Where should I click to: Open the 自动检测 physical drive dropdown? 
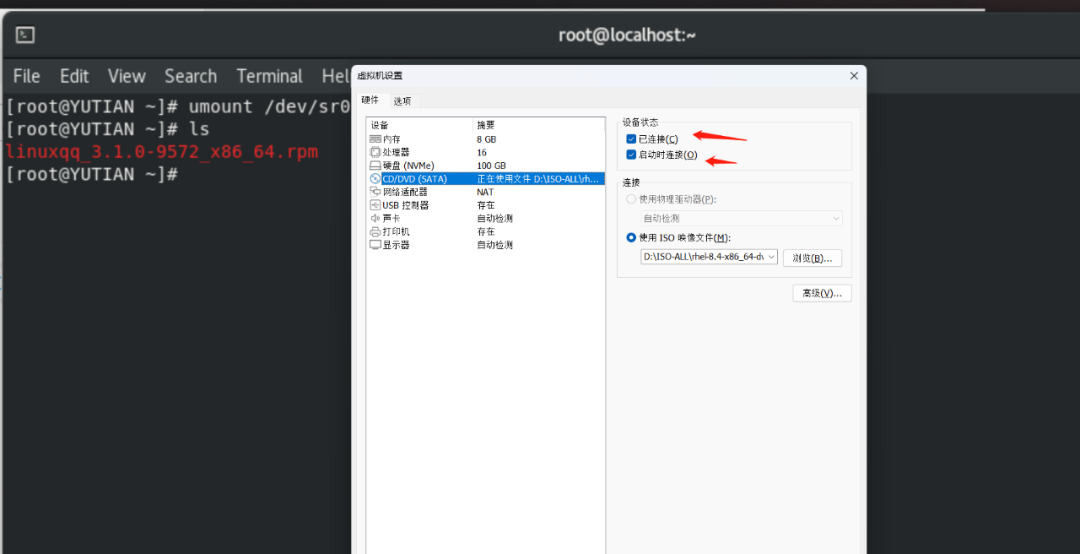[x=741, y=218]
